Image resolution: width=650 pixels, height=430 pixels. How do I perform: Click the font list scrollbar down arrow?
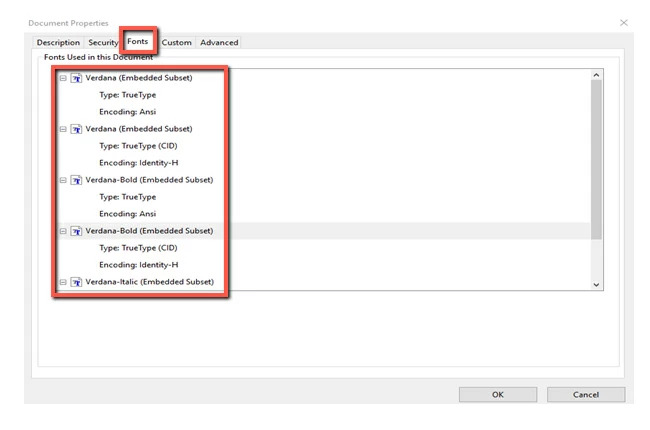pos(597,285)
